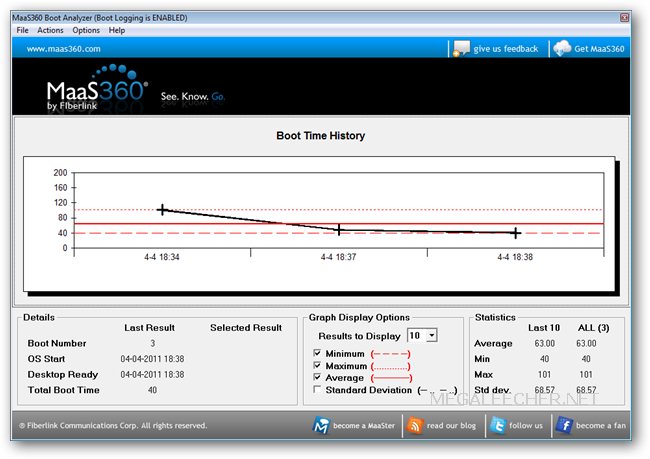
Task: Click the Twitter follow us icon
Action: point(497,425)
